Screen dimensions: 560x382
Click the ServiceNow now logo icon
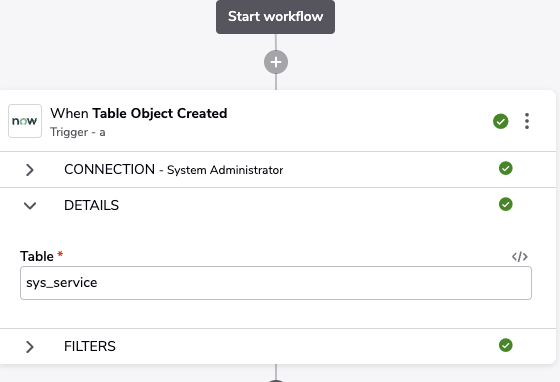(25, 121)
